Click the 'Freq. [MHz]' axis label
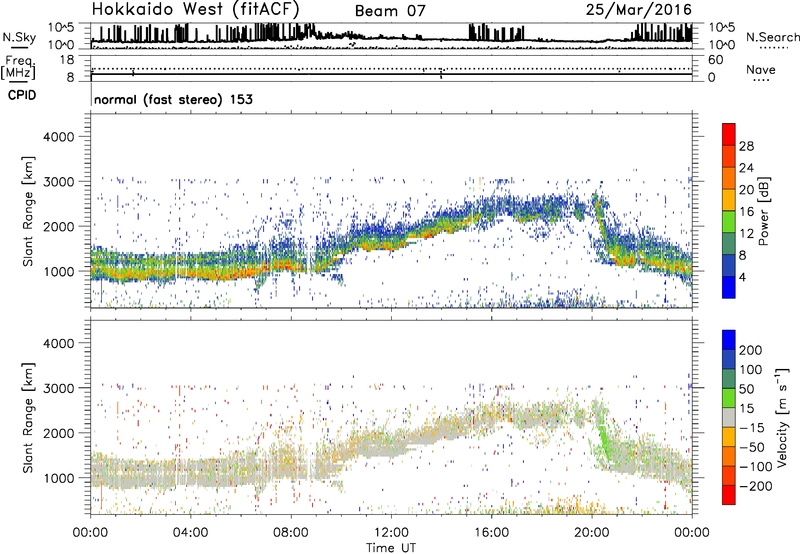 click(x=18, y=67)
